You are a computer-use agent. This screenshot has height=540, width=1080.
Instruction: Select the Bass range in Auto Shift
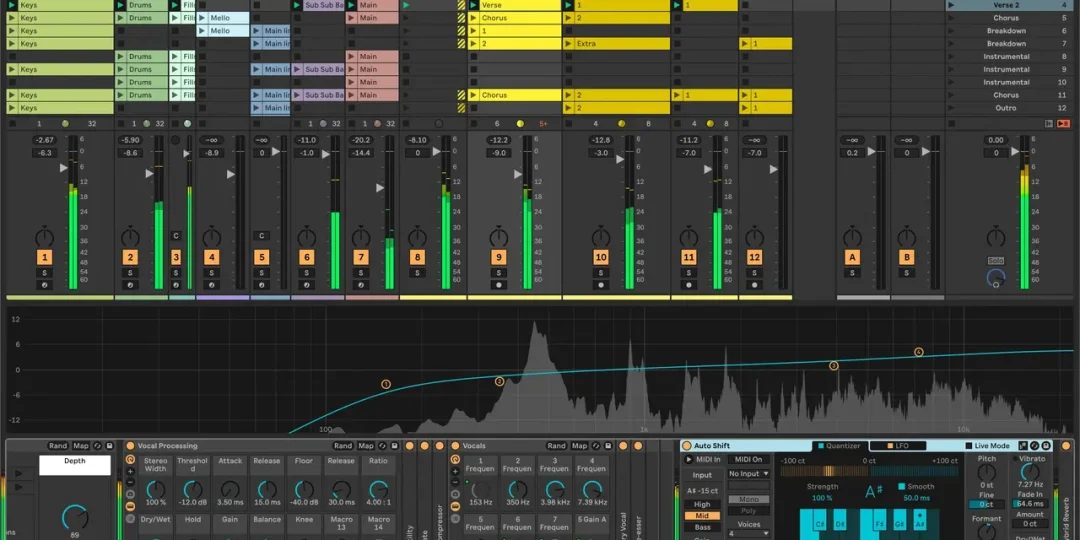click(702, 528)
